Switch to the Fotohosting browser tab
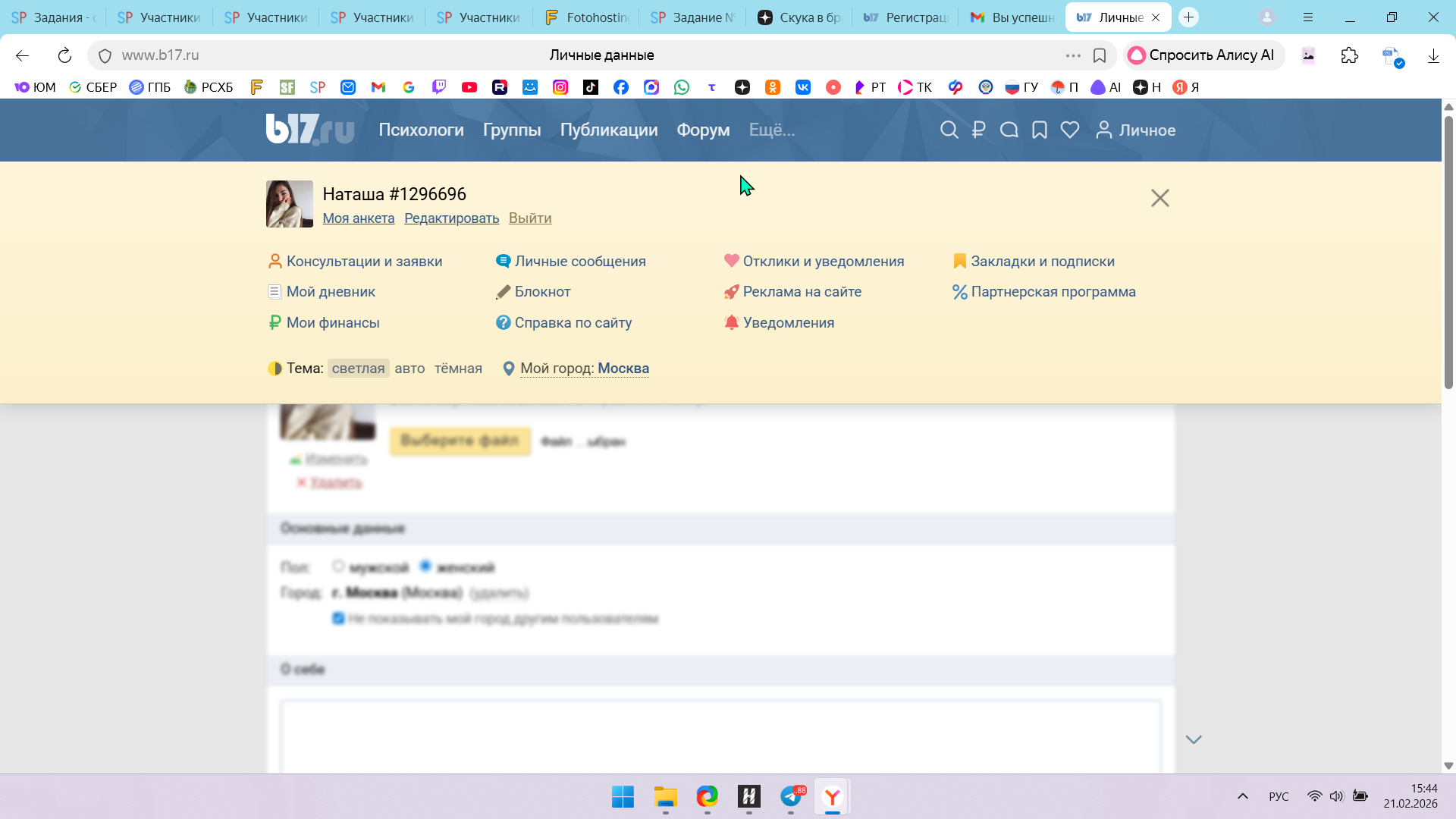1456x819 pixels. pos(587,17)
